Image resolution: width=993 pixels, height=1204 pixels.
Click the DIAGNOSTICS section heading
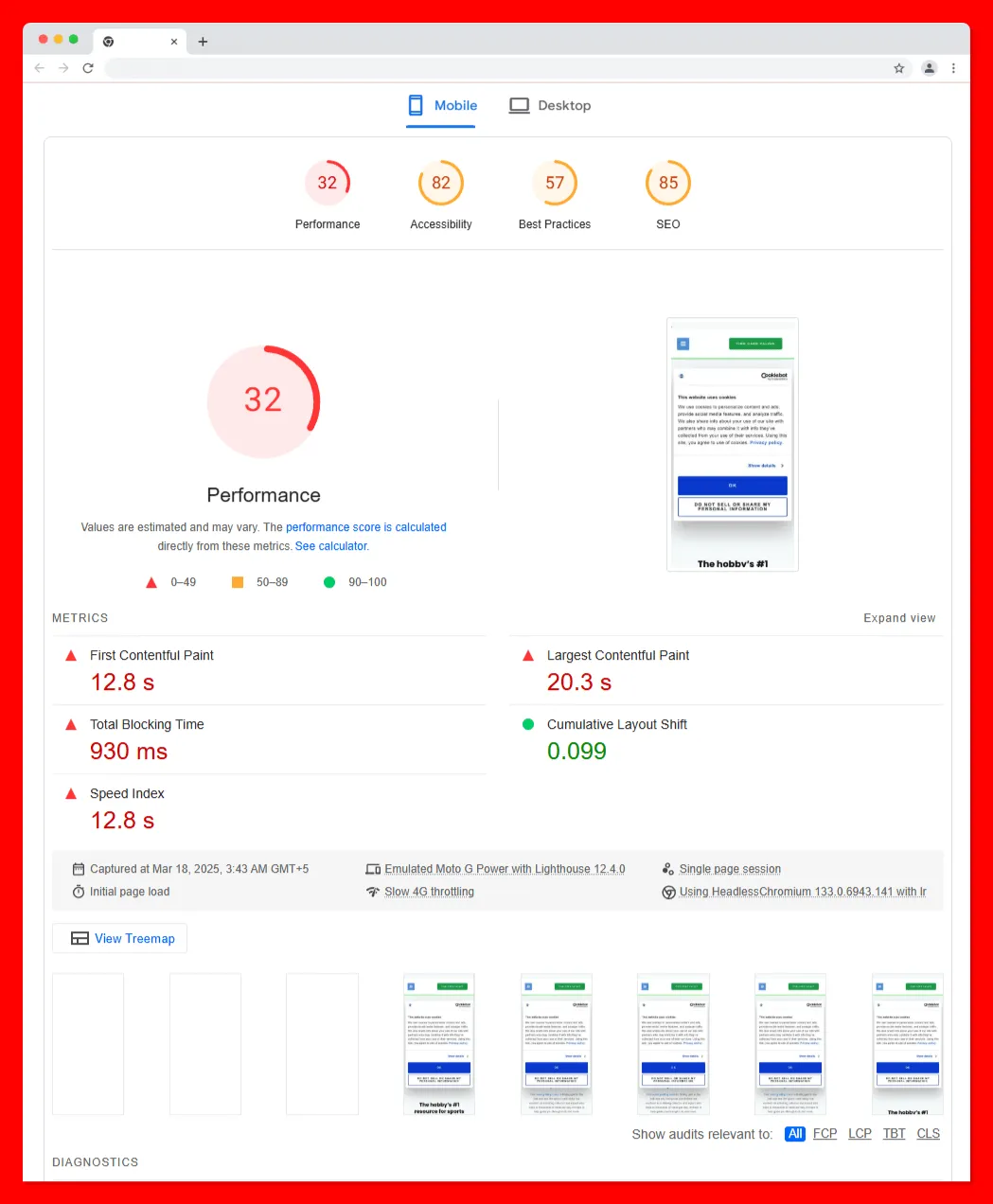(x=95, y=1162)
